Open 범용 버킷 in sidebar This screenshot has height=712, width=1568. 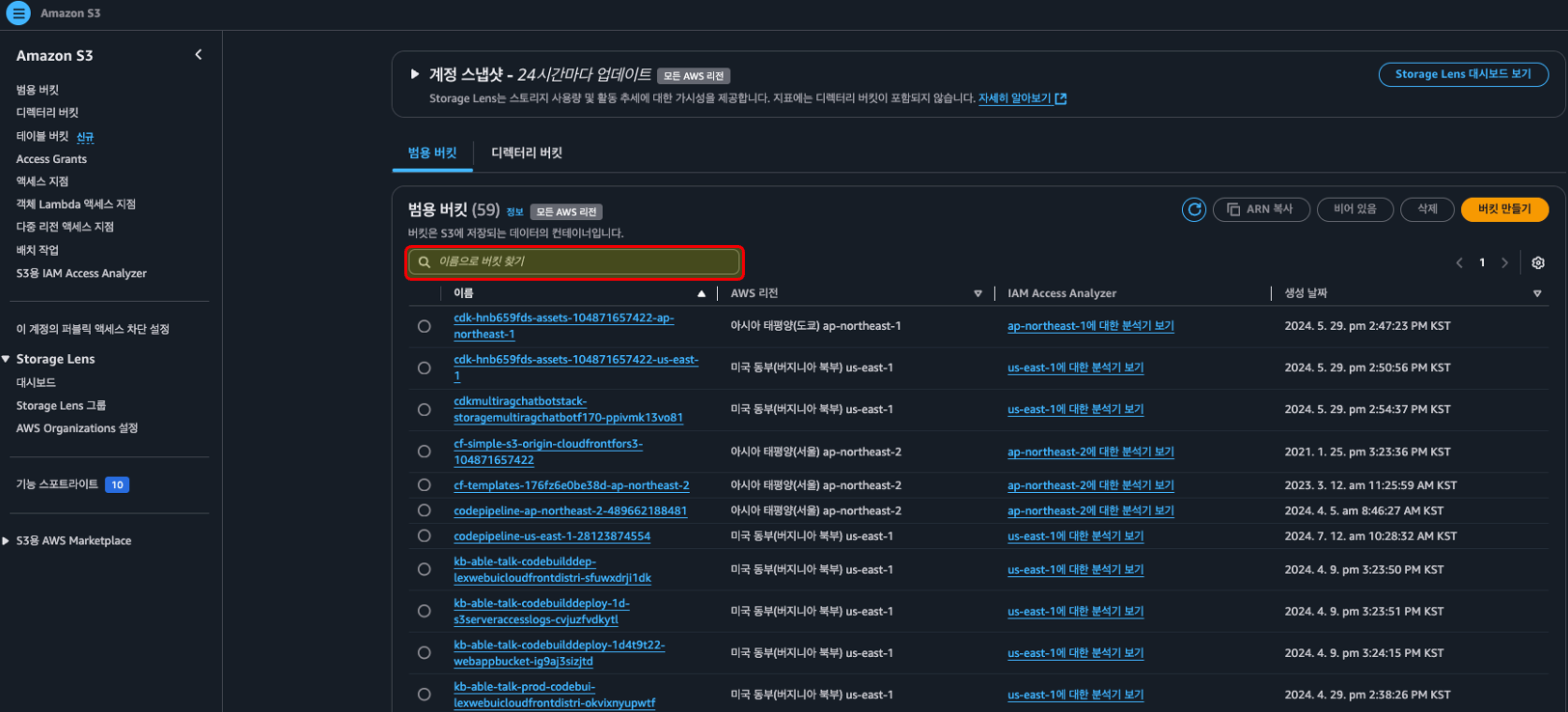pos(38,90)
